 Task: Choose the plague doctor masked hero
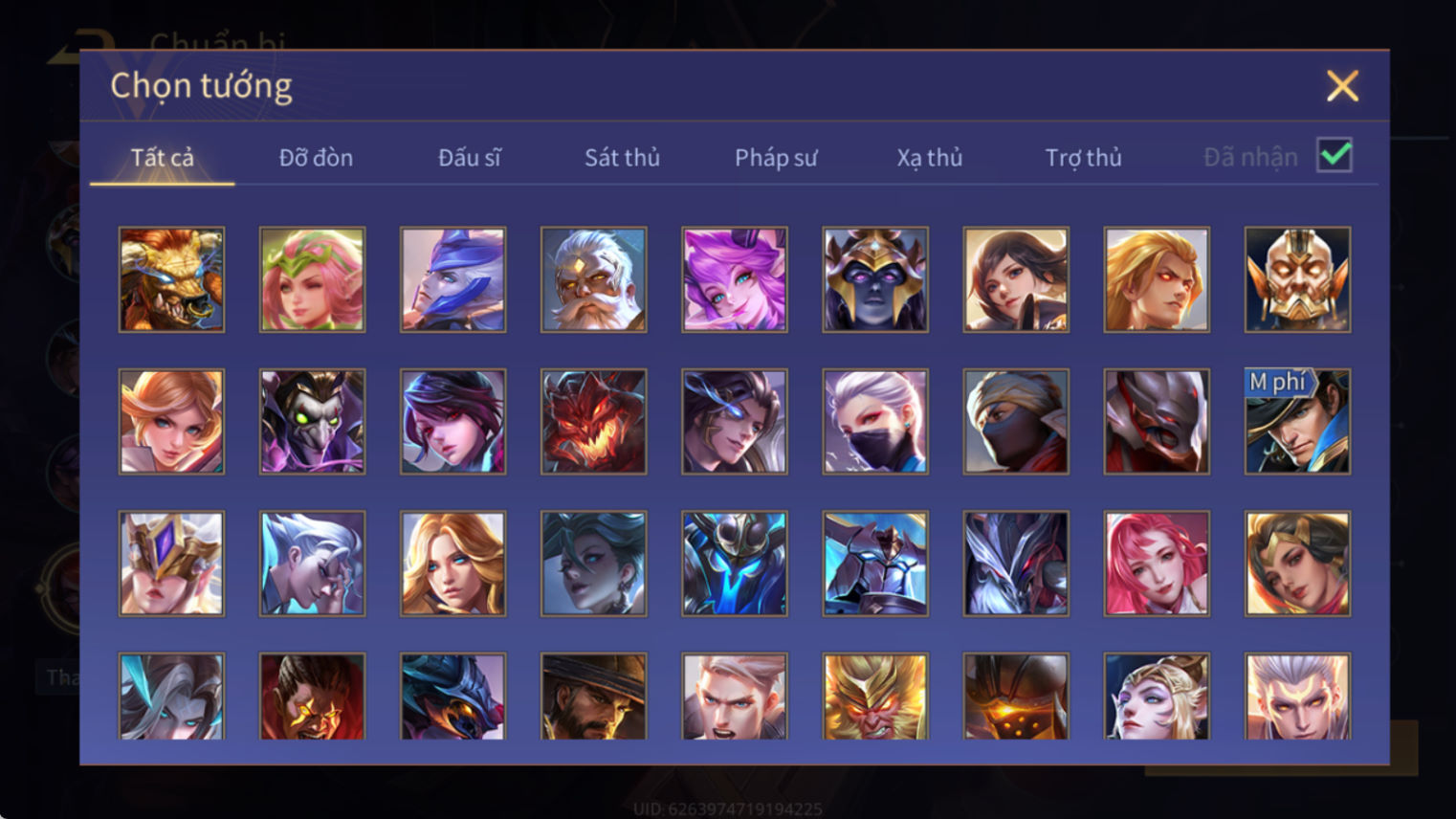(x=313, y=422)
